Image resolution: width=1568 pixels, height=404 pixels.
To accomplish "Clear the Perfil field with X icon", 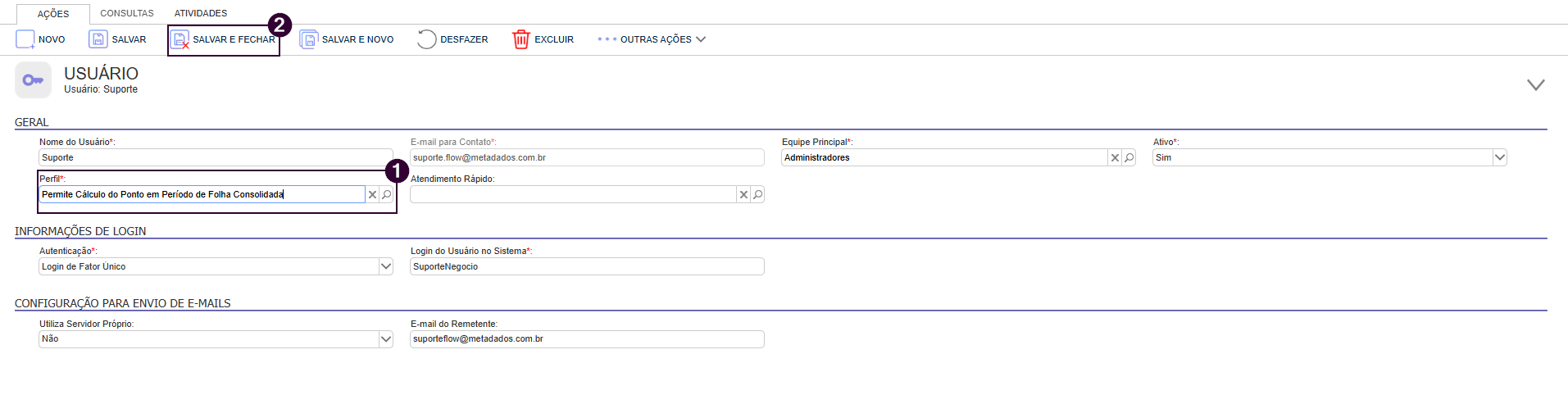I will click(372, 194).
